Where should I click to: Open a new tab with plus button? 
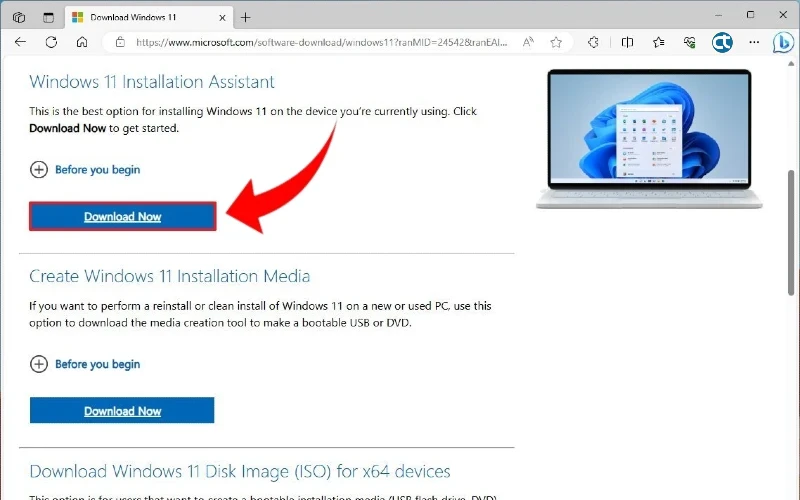tap(245, 17)
